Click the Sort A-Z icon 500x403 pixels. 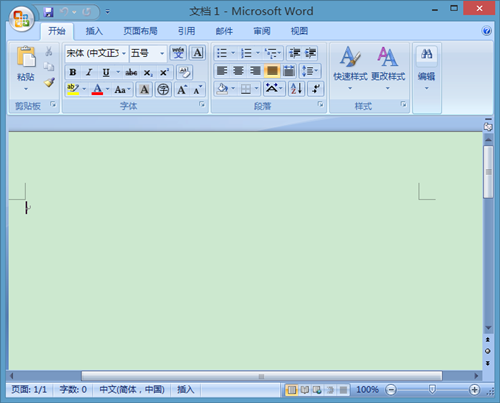[x=297, y=89]
